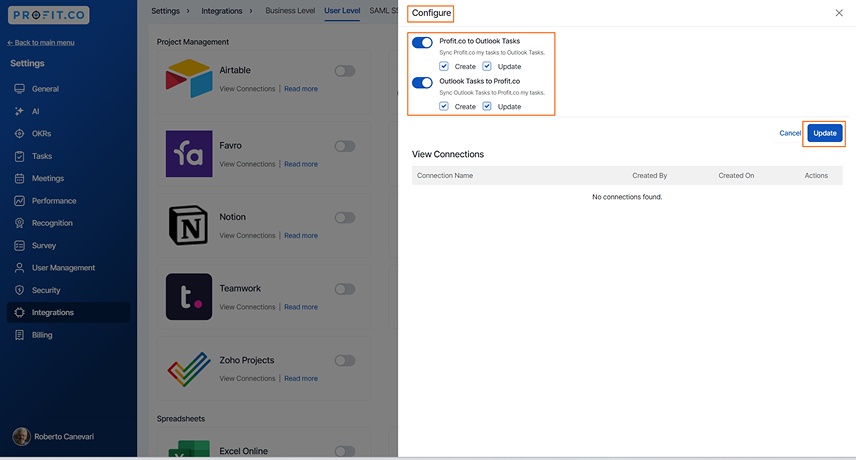The width and height of the screenshot is (856, 460).
Task: Click the Favro logo
Action: 189,154
